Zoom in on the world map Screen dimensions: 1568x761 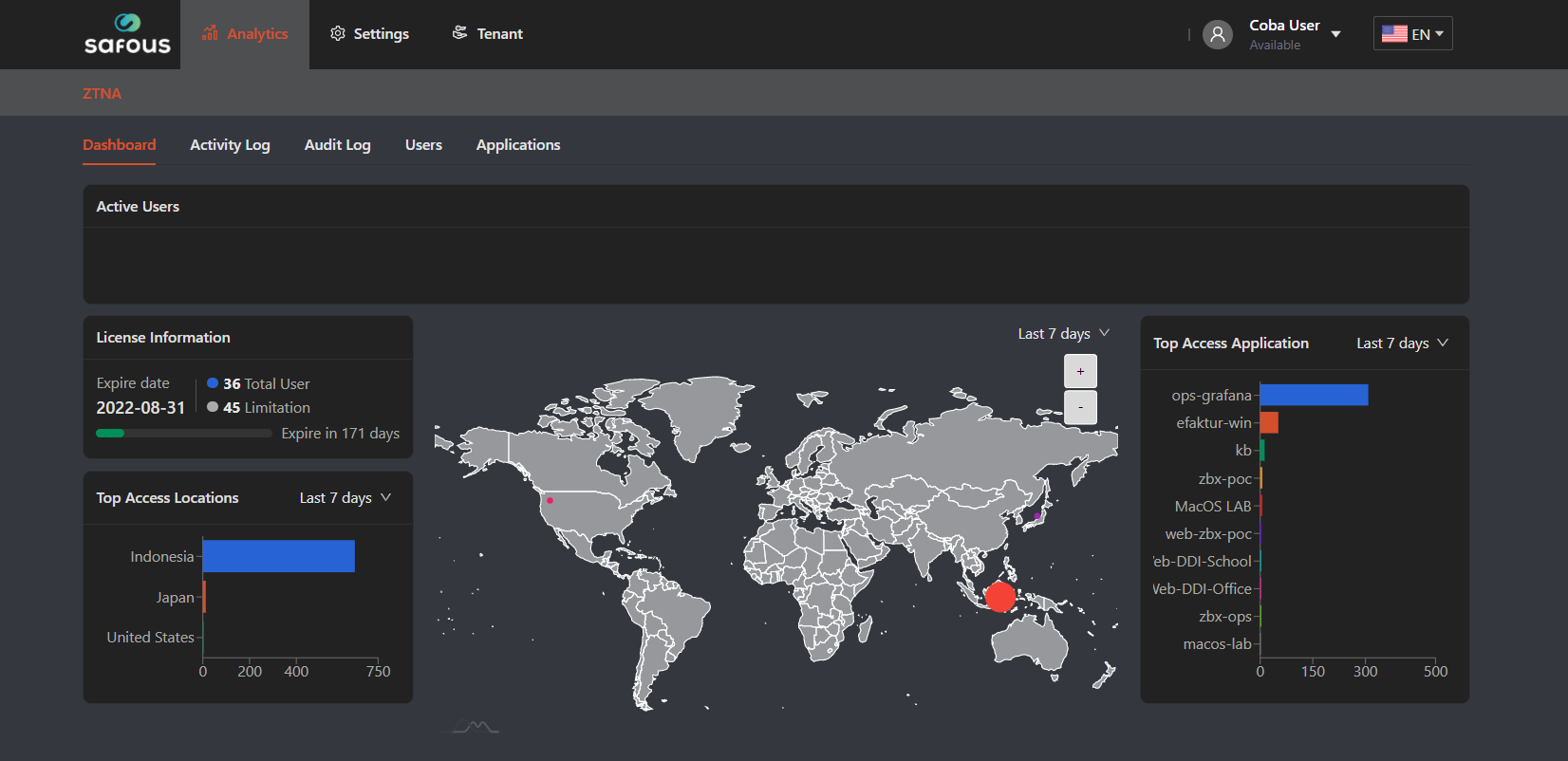1080,371
